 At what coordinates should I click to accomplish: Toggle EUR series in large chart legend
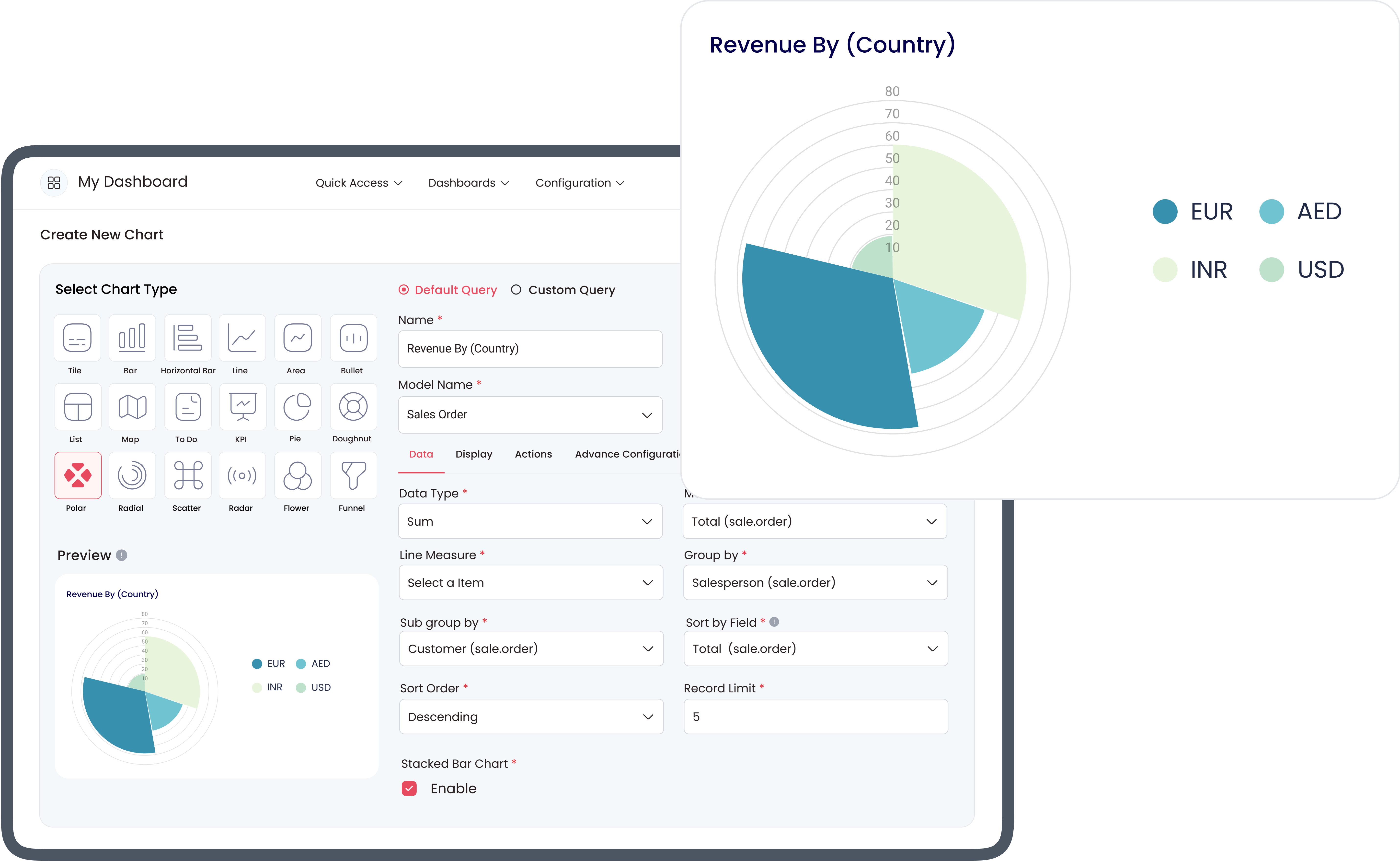(x=1192, y=212)
